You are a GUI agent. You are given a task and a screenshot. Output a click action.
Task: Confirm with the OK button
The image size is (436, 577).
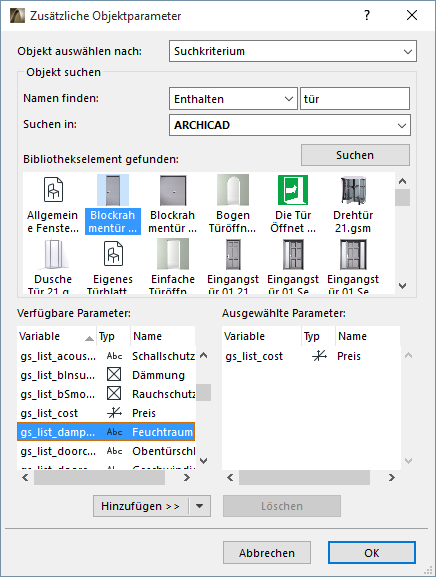click(372, 553)
